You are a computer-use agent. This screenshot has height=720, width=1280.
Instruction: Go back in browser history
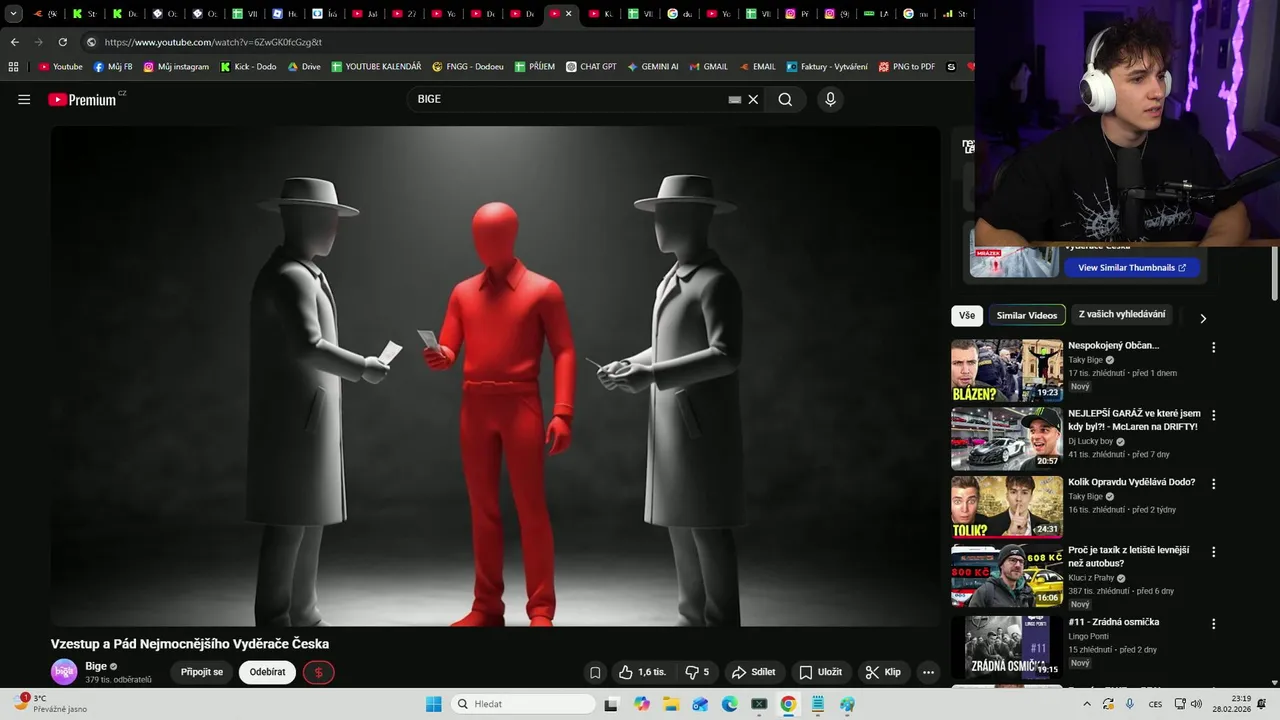[14, 42]
